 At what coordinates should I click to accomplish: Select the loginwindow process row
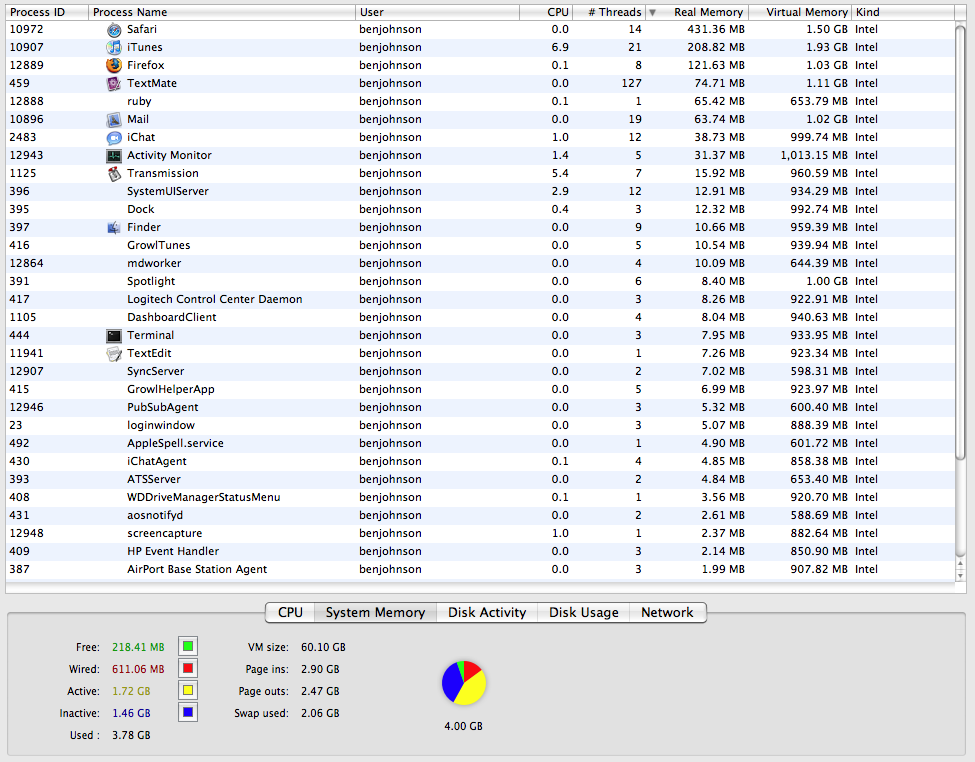point(480,425)
